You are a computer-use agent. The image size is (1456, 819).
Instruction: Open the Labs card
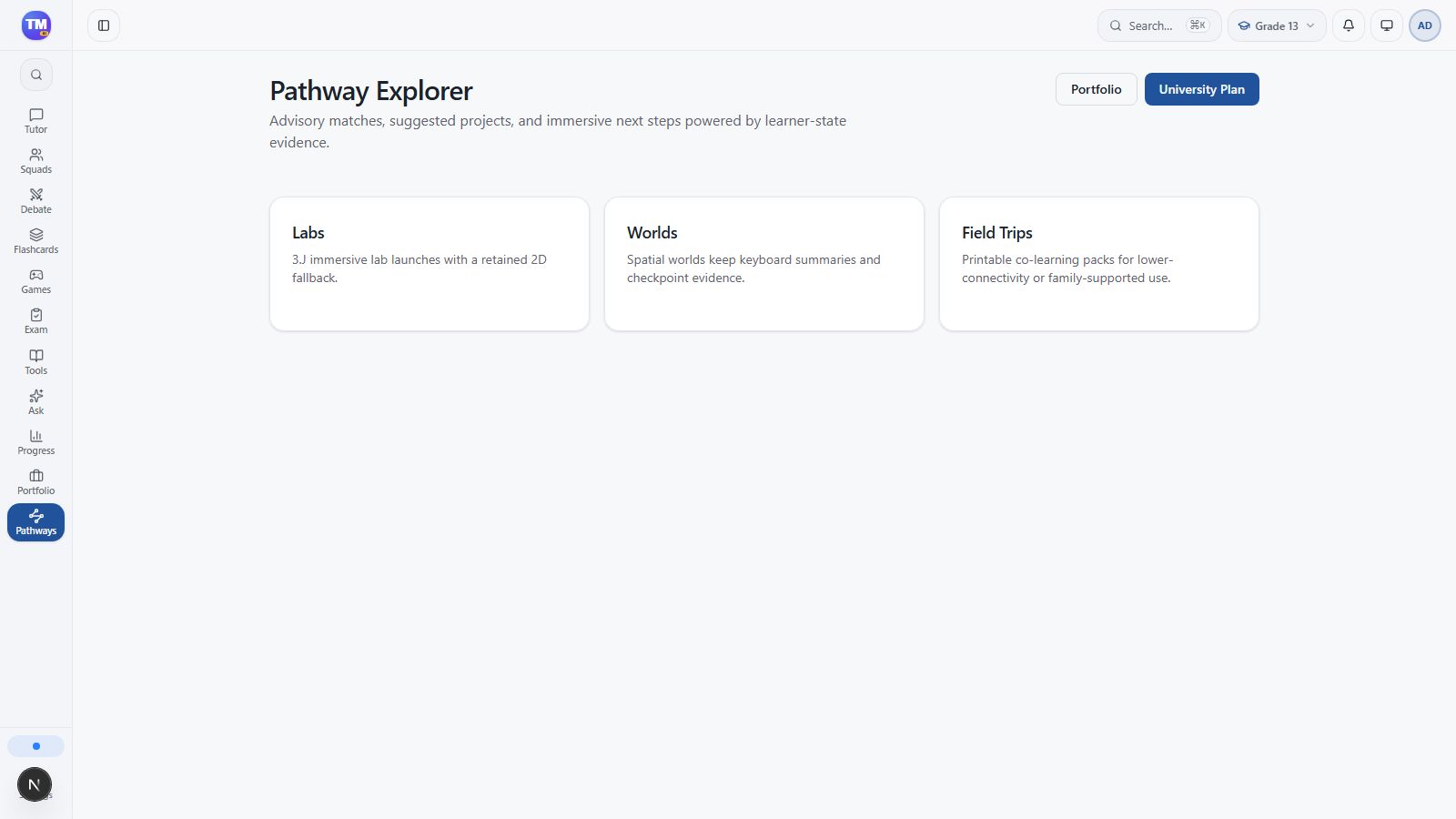click(x=430, y=264)
